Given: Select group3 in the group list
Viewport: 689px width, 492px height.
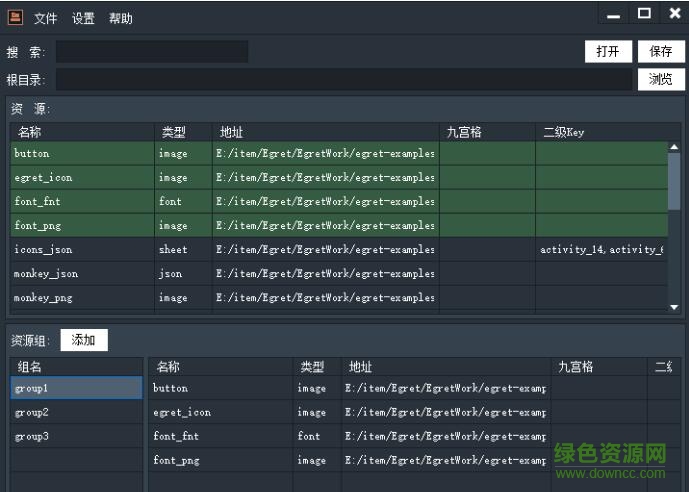Looking at the screenshot, I should pos(76,437).
